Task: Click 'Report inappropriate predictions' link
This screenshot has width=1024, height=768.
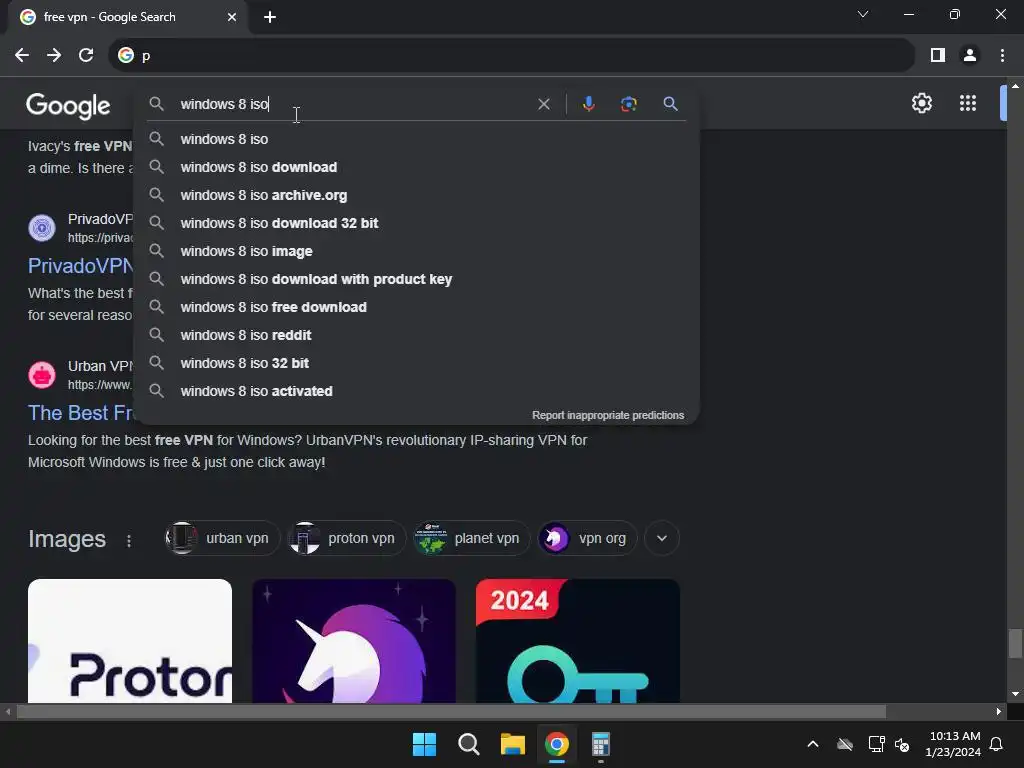Action: [608, 415]
